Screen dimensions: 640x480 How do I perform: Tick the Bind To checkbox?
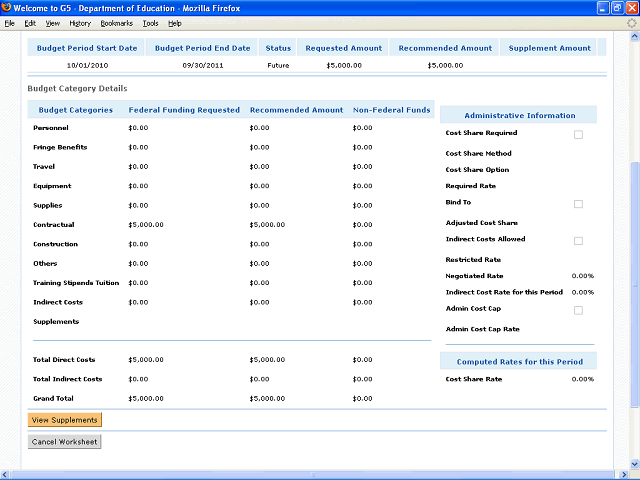click(578, 204)
